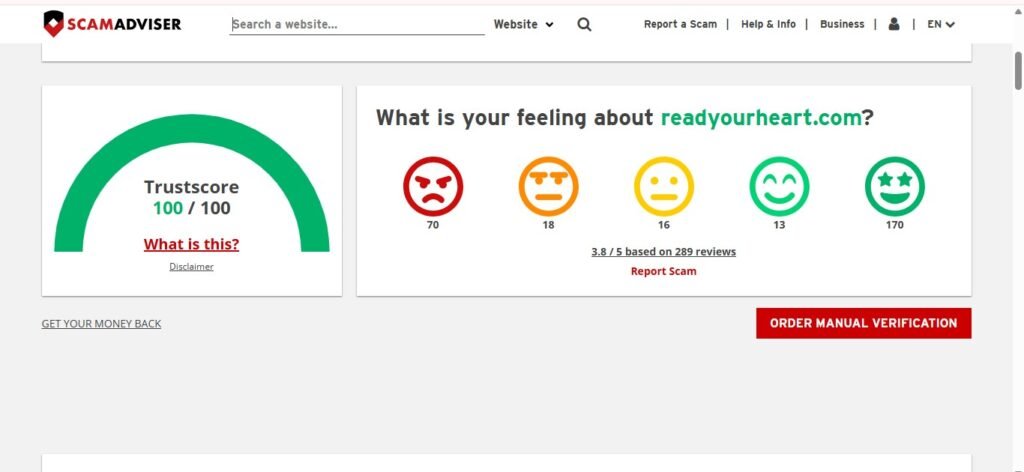Select the smiling green face rating
This screenshot has width=1024, height=472.
coord(779,187)
